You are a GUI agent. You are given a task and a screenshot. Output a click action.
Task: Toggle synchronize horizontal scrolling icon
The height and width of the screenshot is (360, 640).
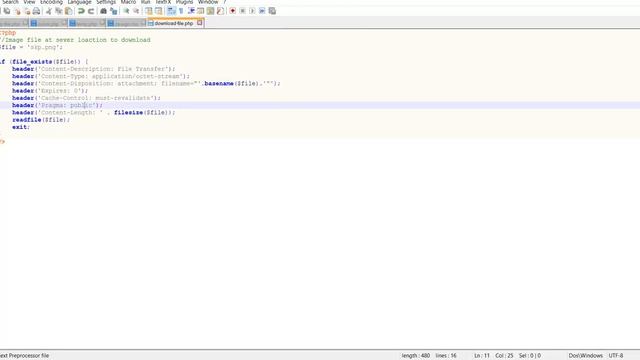(158, 11)
